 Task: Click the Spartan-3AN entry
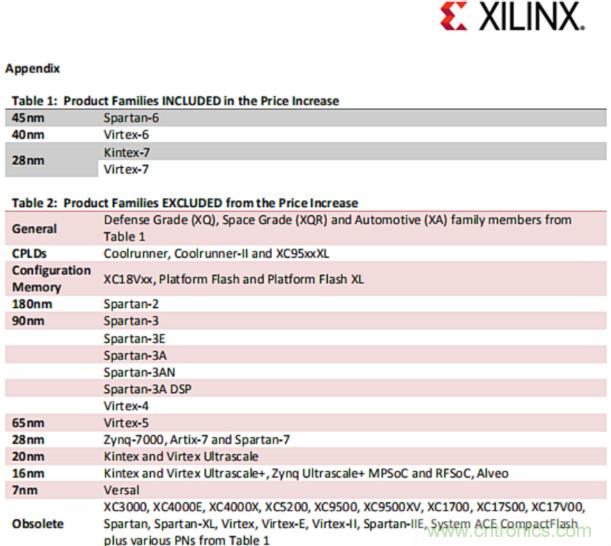(140, 372)
